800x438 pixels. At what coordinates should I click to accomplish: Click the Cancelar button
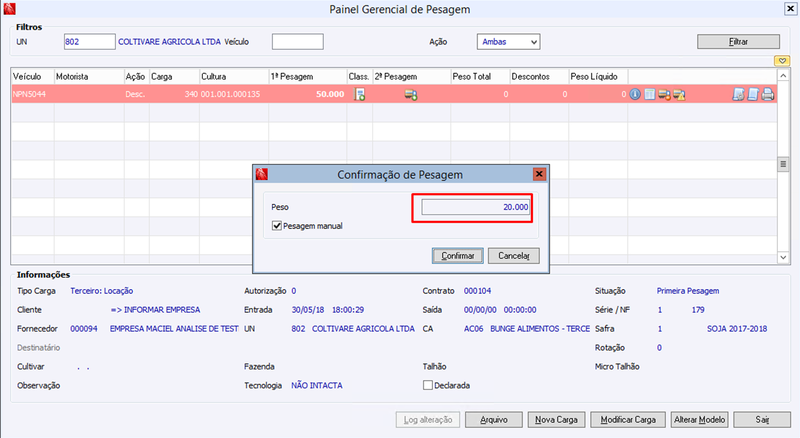click(x=513, y=256)
